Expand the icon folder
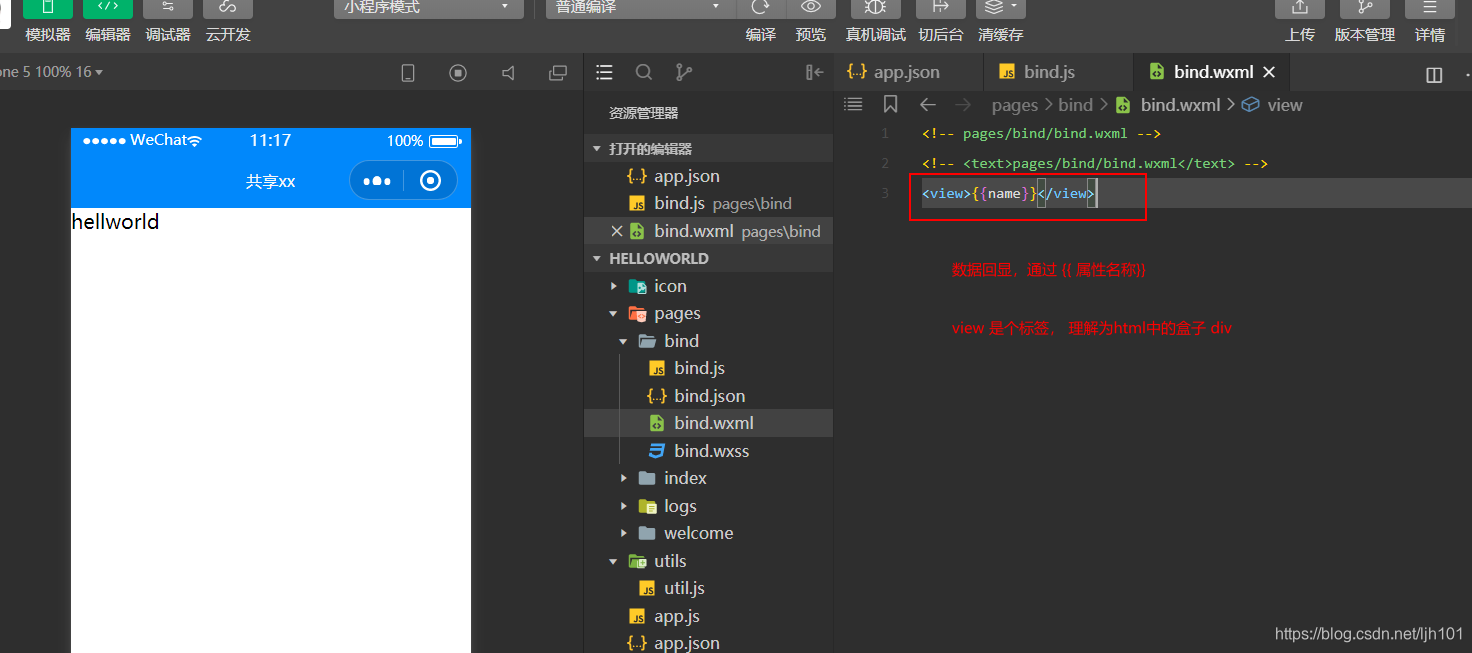The image size is (1472, 653). point(708,286)
